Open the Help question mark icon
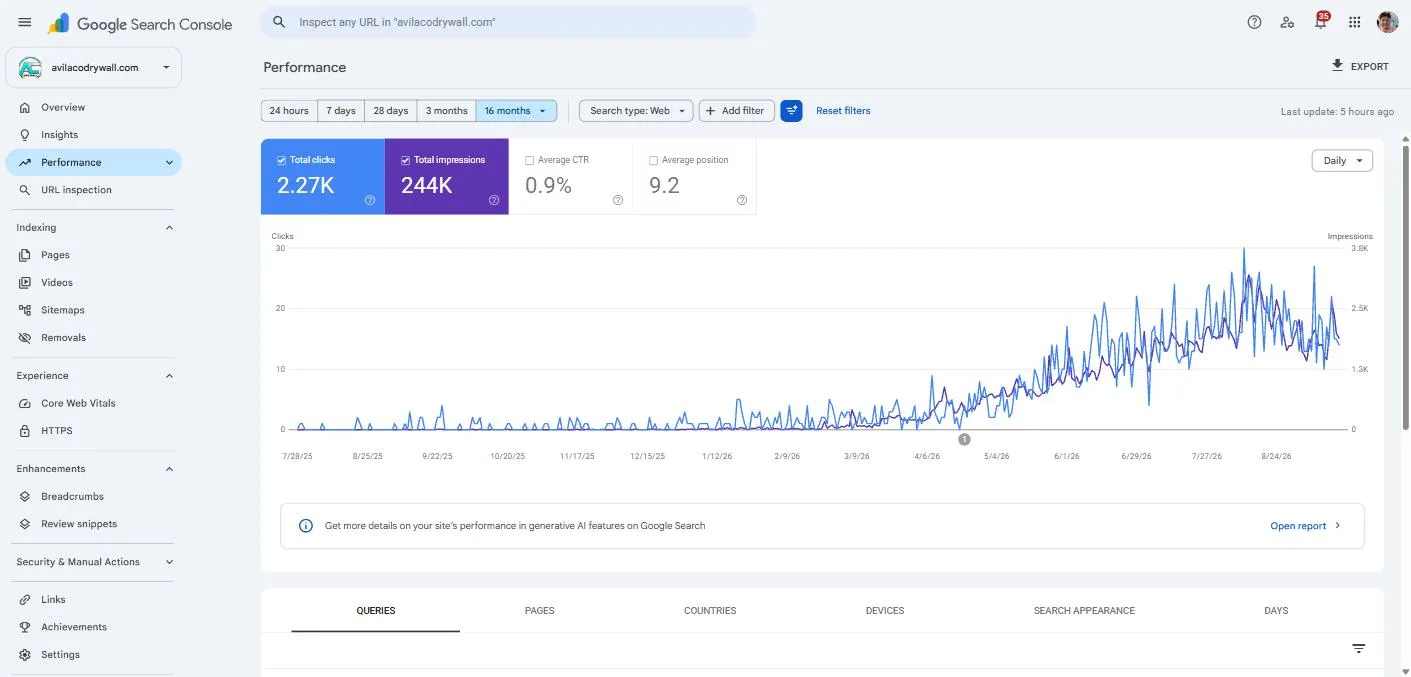The image size is (1411, 677). [x=1254, y=22]
